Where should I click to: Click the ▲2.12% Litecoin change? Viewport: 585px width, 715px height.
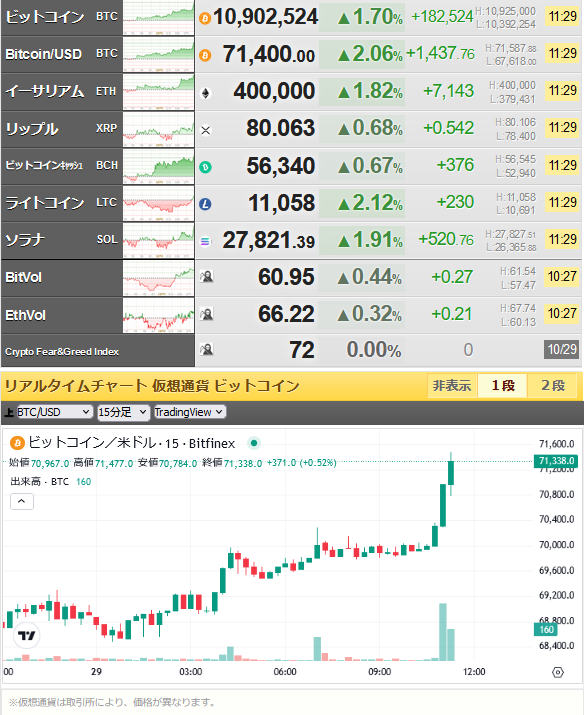[370, 203]
